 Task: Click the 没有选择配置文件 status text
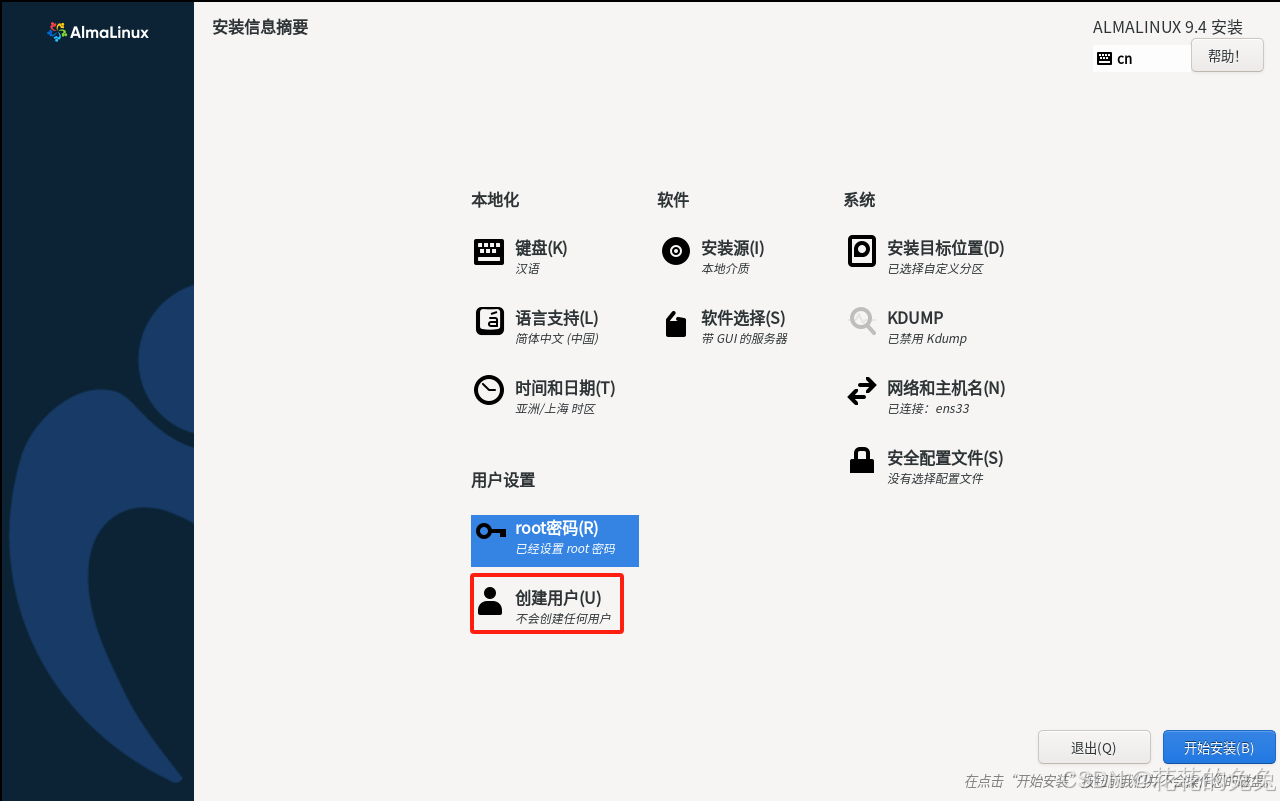935,479
